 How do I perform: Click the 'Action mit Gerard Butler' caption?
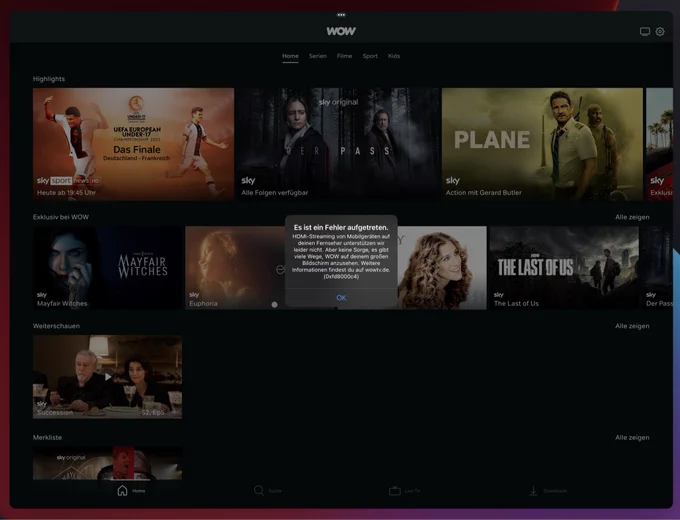484,193
